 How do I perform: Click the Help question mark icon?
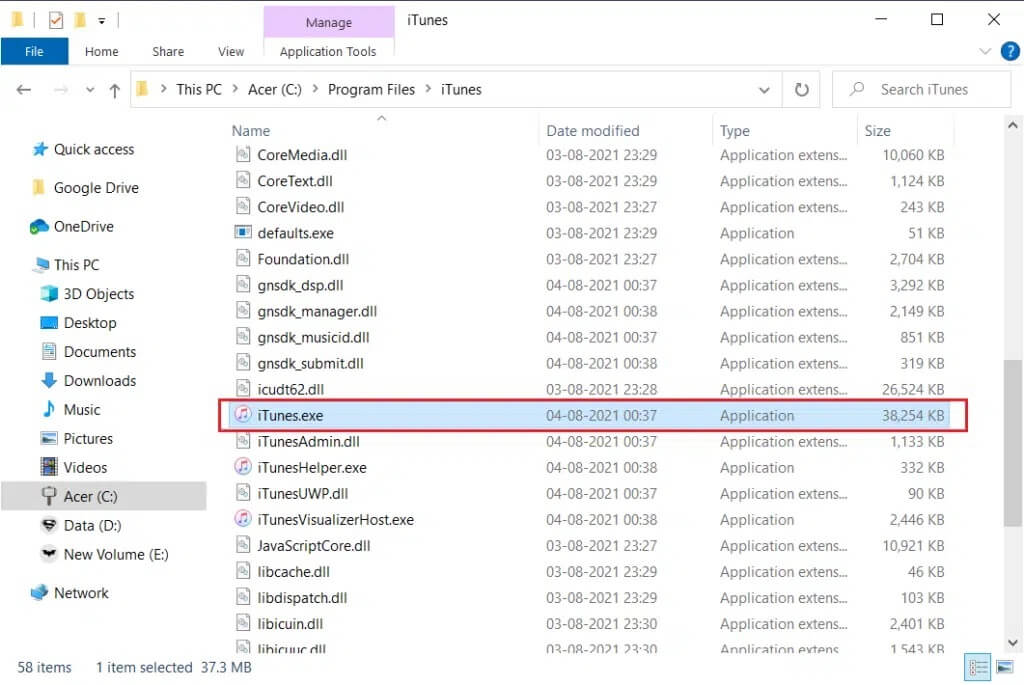pos(1010,51)
